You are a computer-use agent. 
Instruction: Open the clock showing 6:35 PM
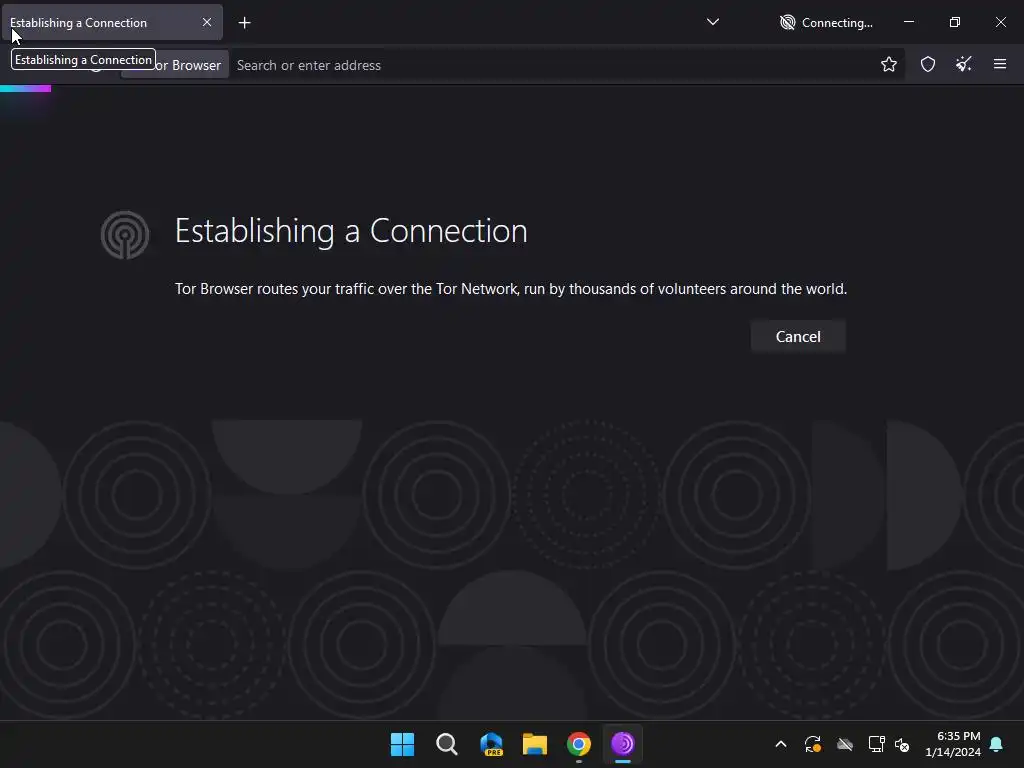[x=953, y=744]
